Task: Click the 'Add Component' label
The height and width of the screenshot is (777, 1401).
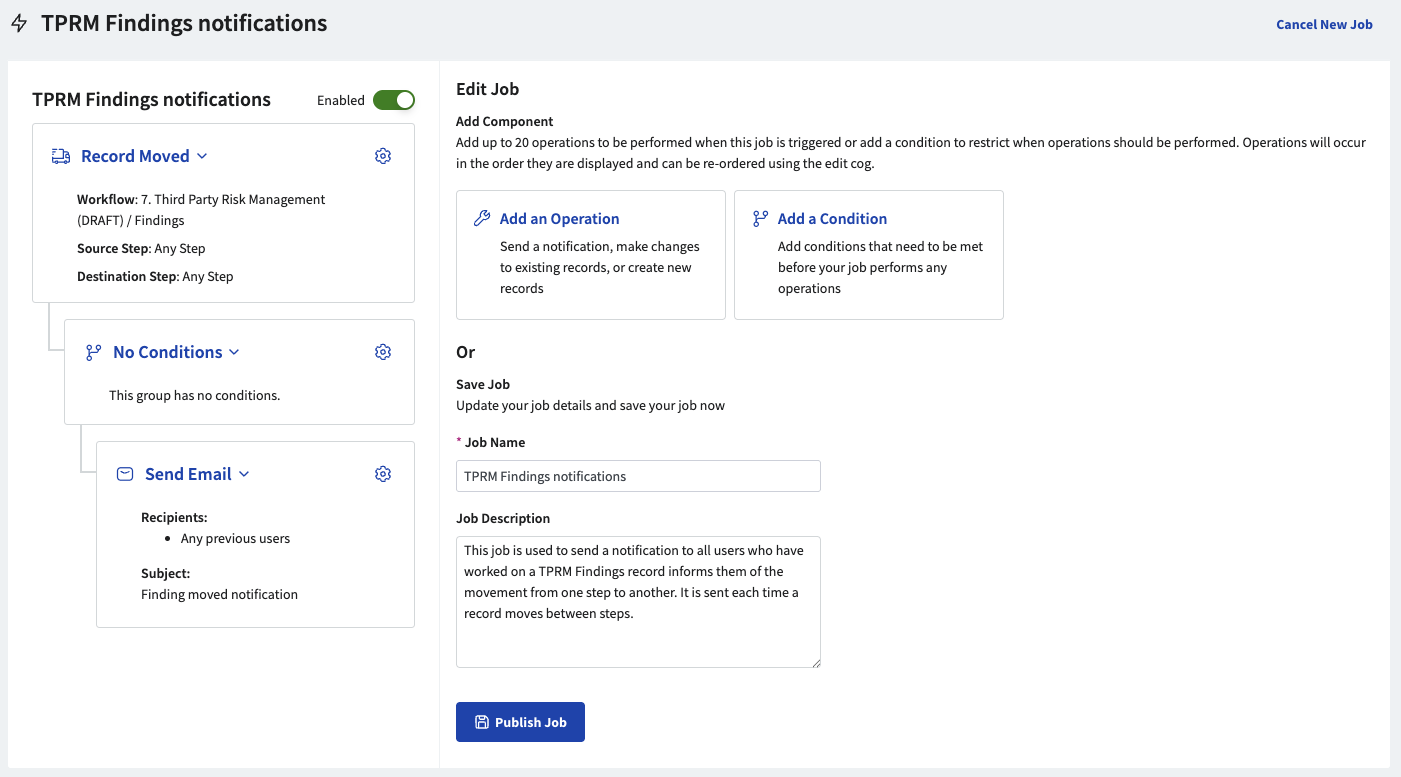Action: (x=504, y=121)
